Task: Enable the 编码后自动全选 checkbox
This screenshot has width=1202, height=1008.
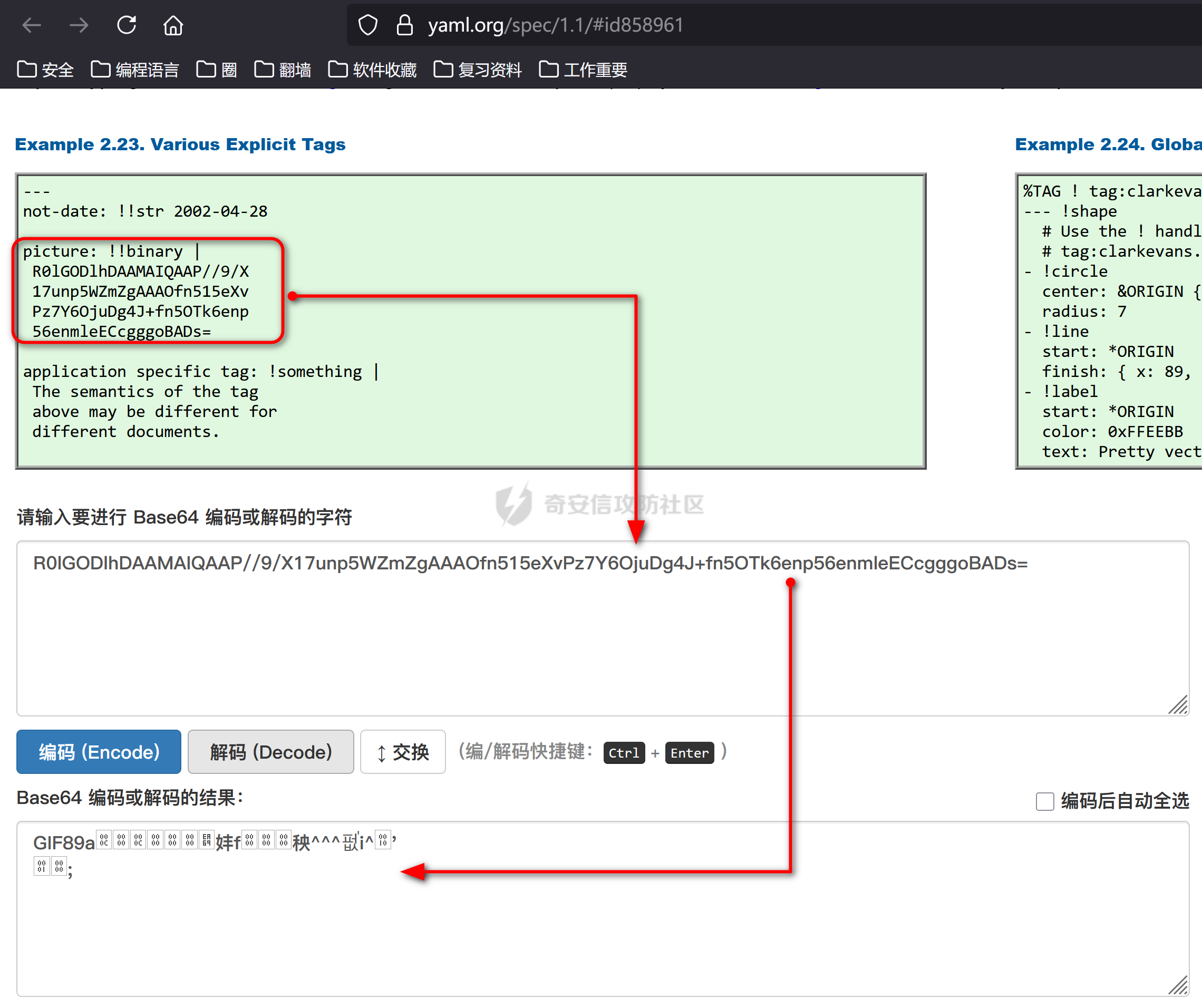Action: 1045,801
